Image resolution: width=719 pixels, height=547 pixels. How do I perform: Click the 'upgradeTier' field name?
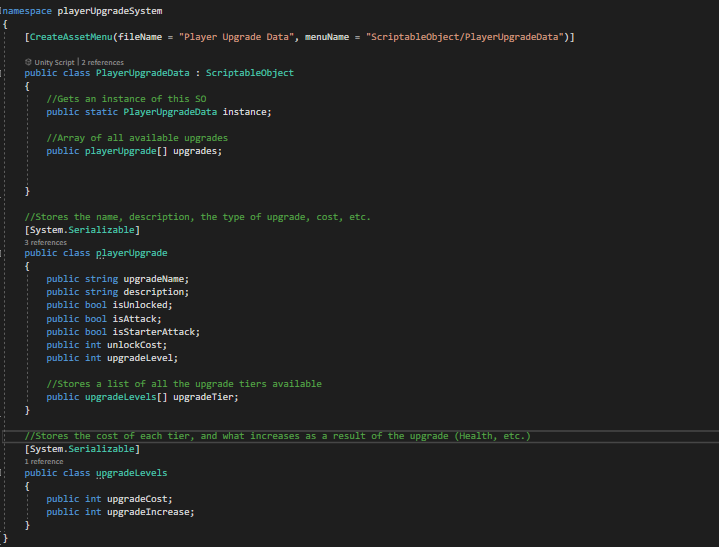pos(203,397)
